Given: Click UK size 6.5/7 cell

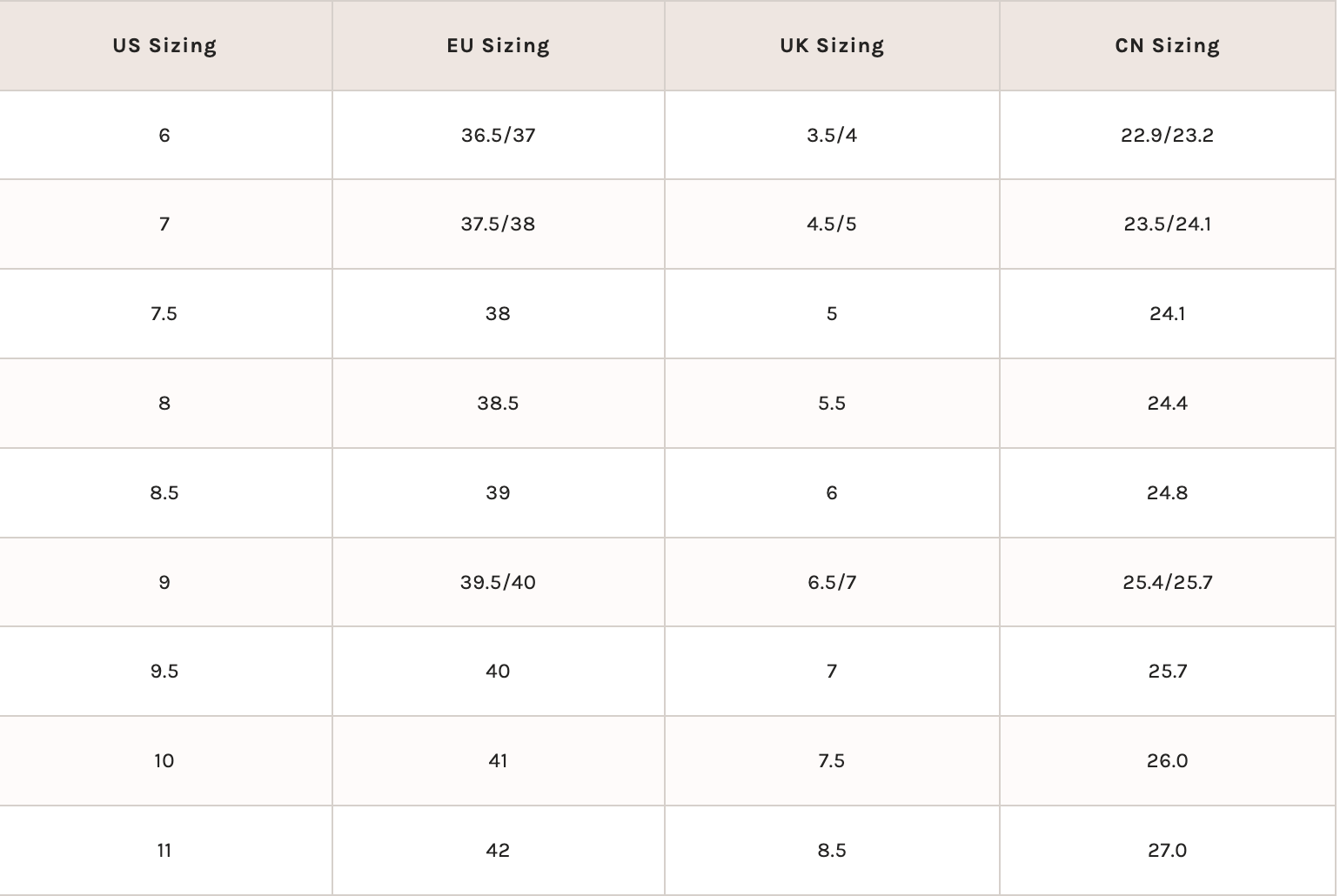Looking at the screenshot, I should click(x=832, y=582).
